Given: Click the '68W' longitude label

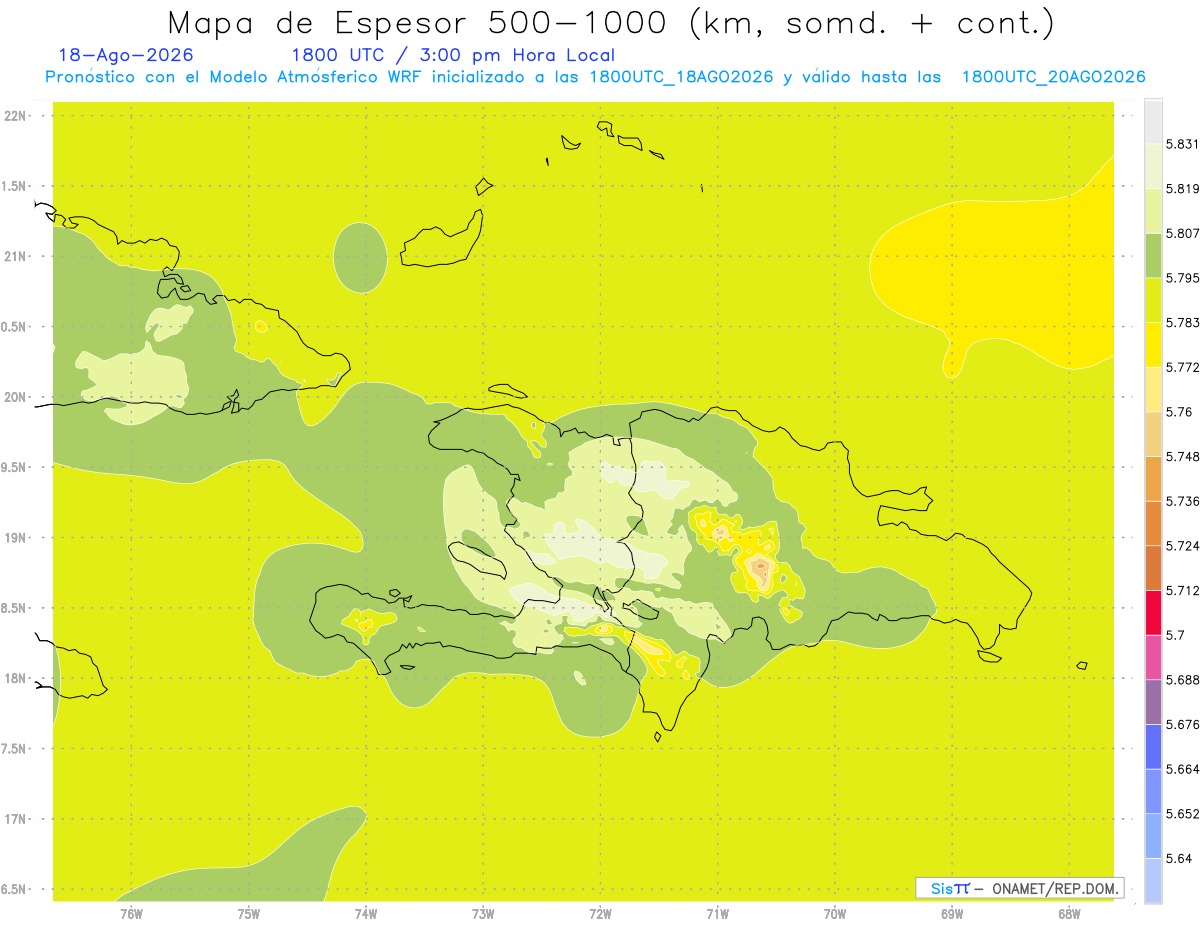Looking at the screenshot, I should 1069,913.
